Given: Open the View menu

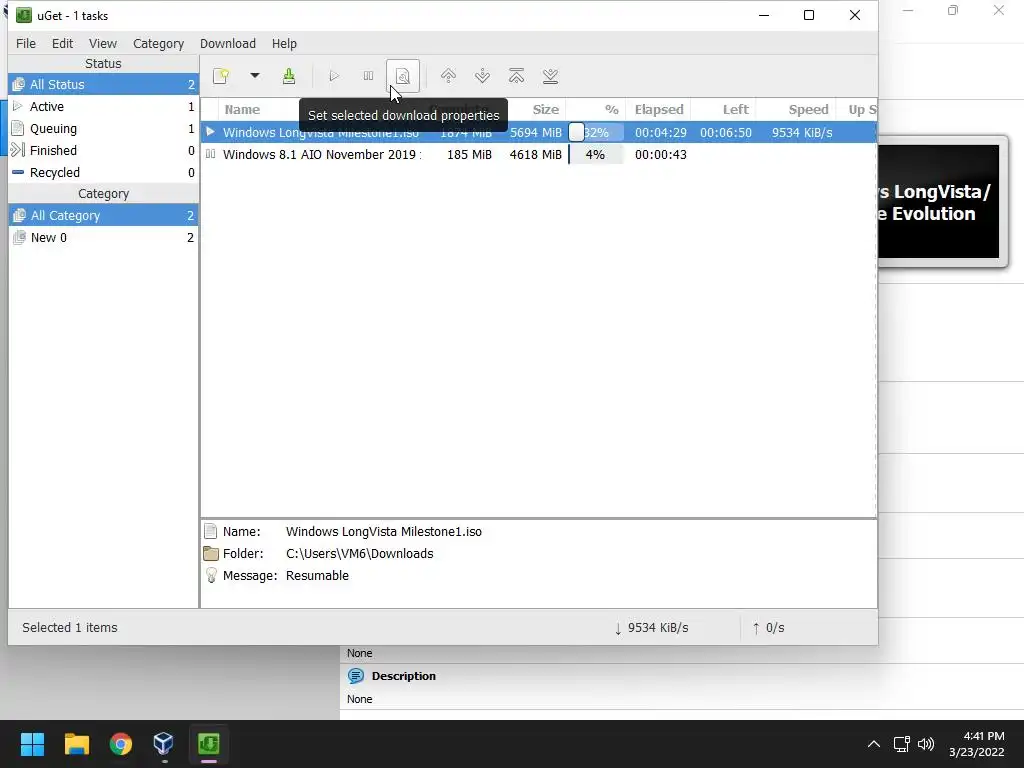Looking at the screenshot, I should (x=103, y=44).
